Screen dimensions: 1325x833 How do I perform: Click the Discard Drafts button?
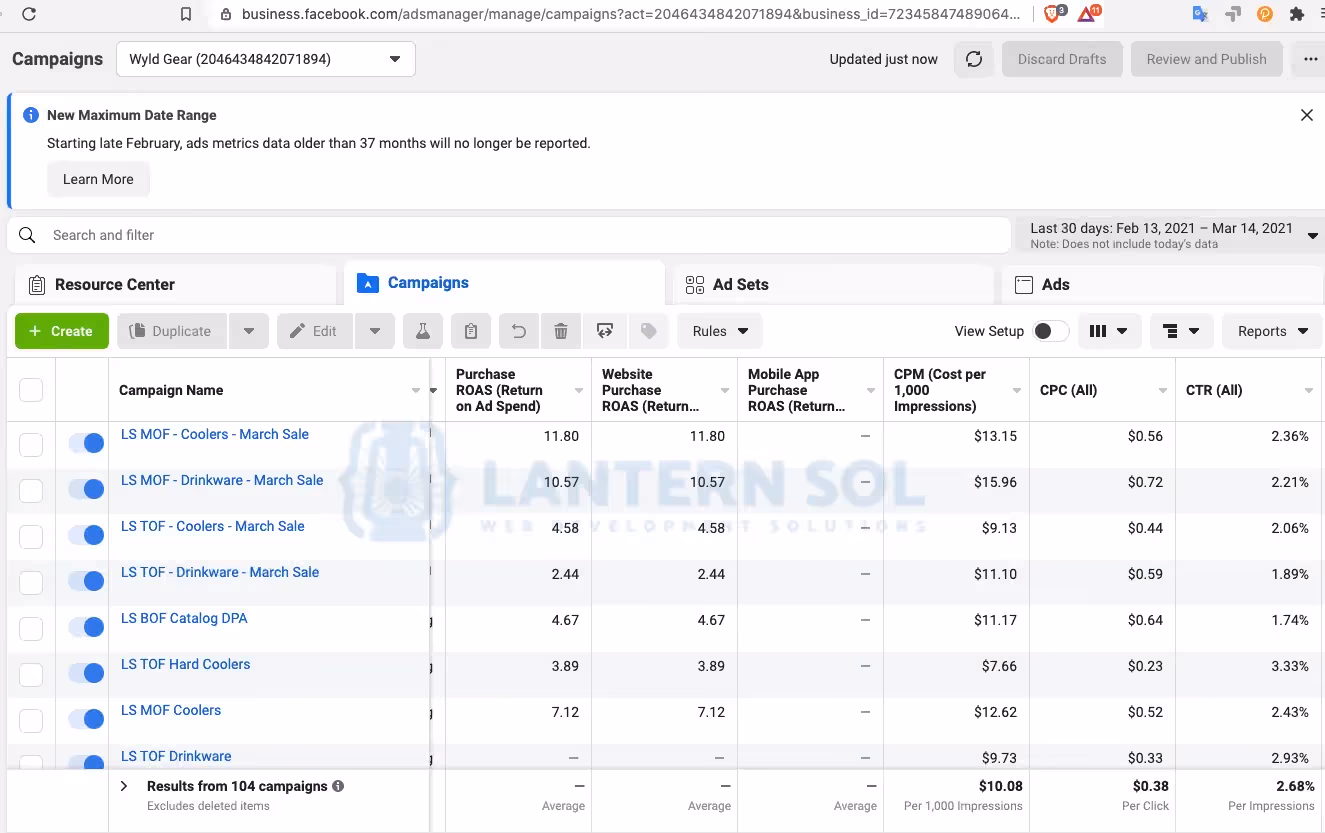[1062, 59]
